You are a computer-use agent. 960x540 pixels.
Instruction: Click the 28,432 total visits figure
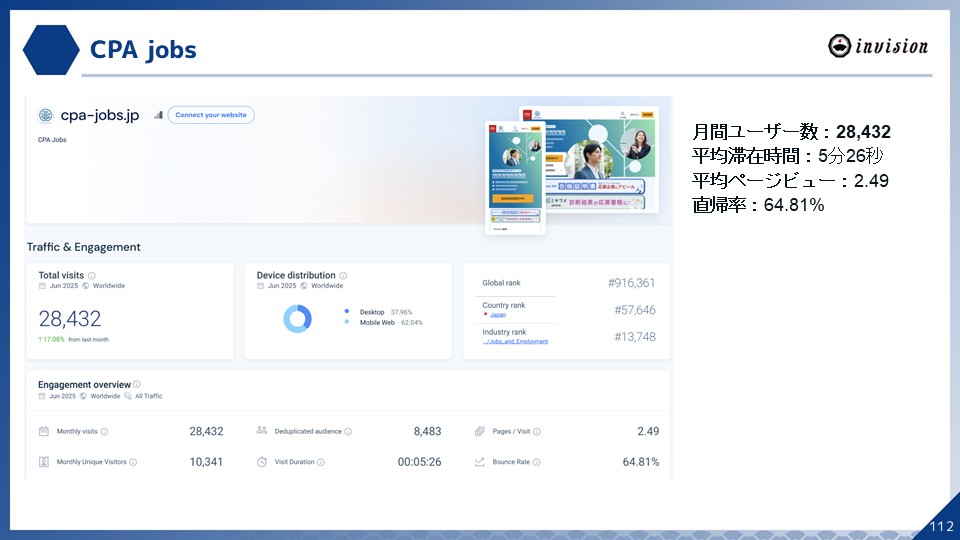point(70,319)
